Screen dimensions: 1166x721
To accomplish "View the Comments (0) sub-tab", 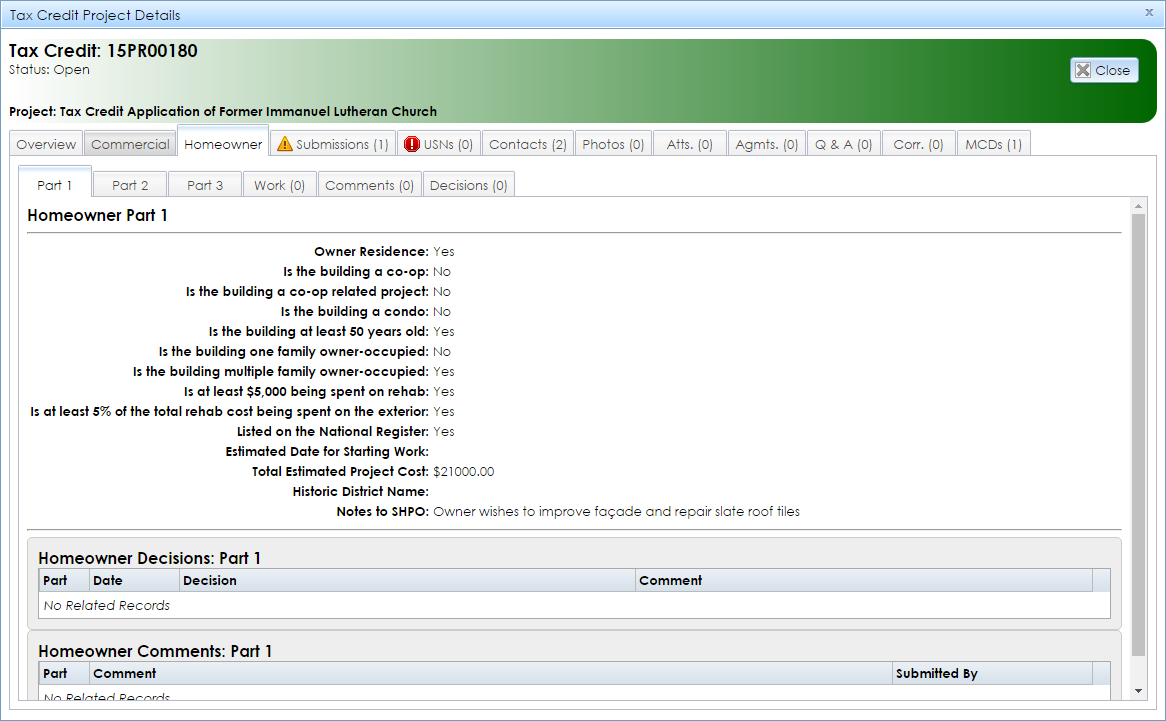I will tap(370, 185).
